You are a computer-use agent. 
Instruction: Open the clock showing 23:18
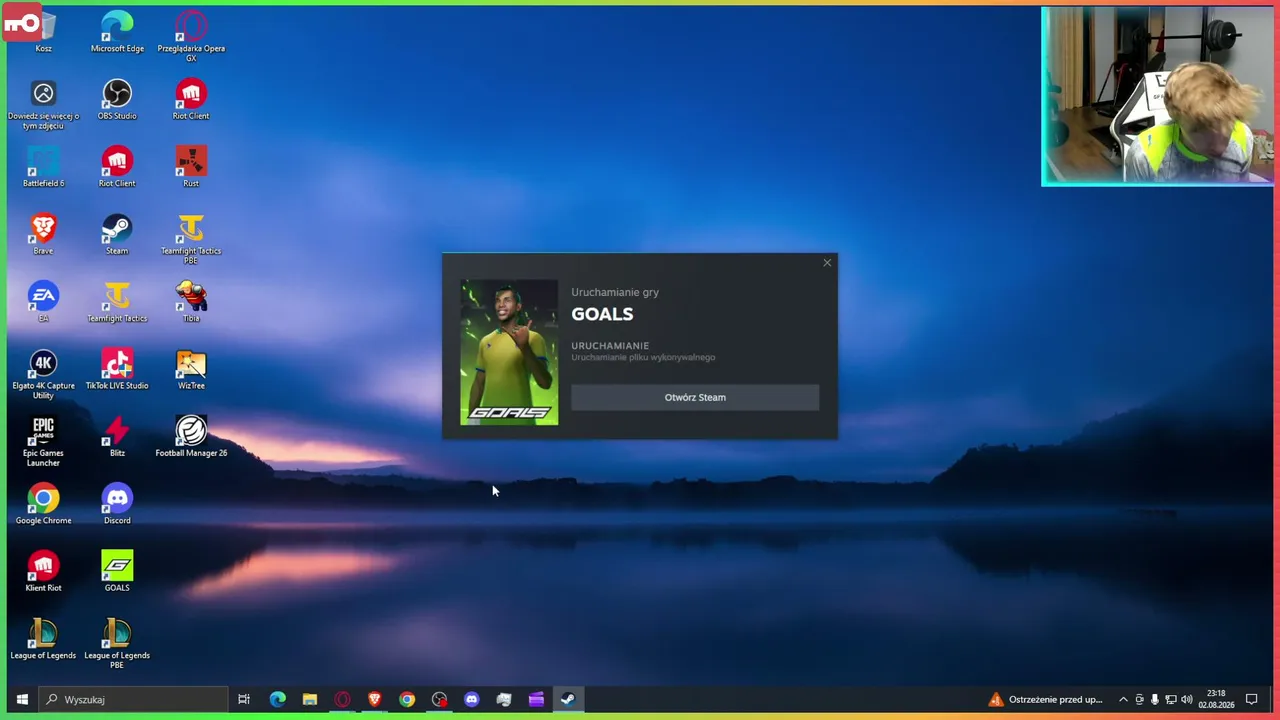click(1216, 699)
